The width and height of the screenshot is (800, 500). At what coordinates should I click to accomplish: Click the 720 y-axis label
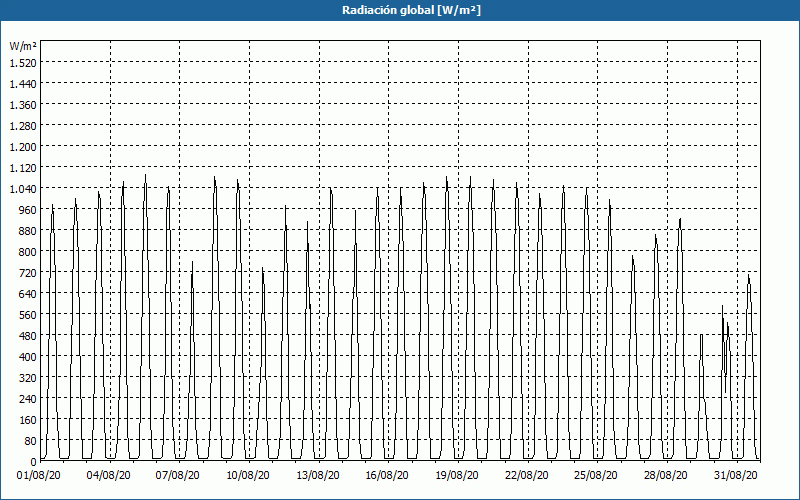pyautogui.click(x=28, y=273)
